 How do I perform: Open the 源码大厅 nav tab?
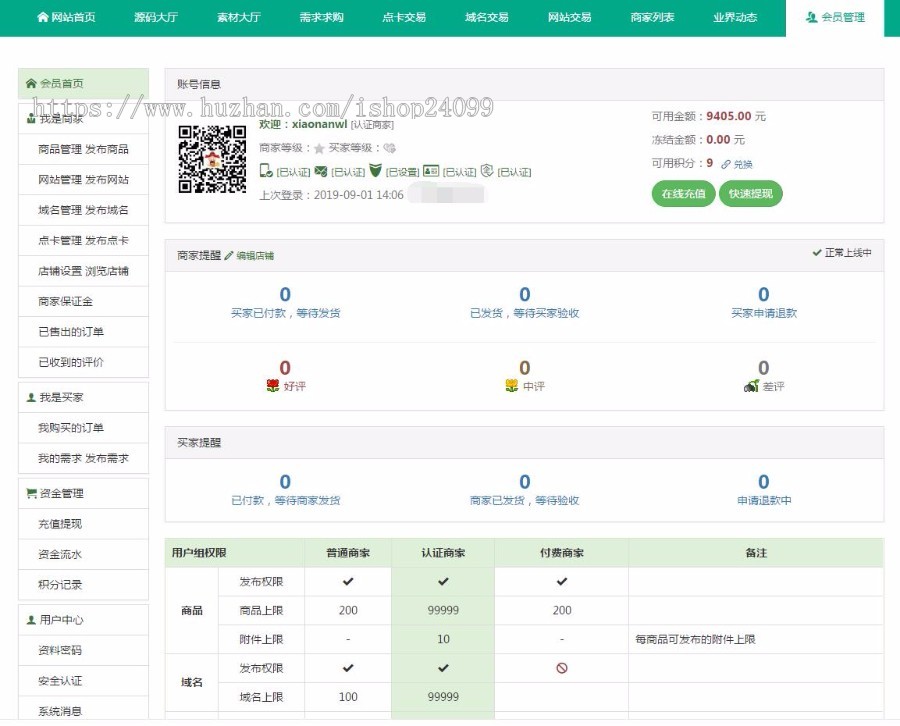click(156, 17)
